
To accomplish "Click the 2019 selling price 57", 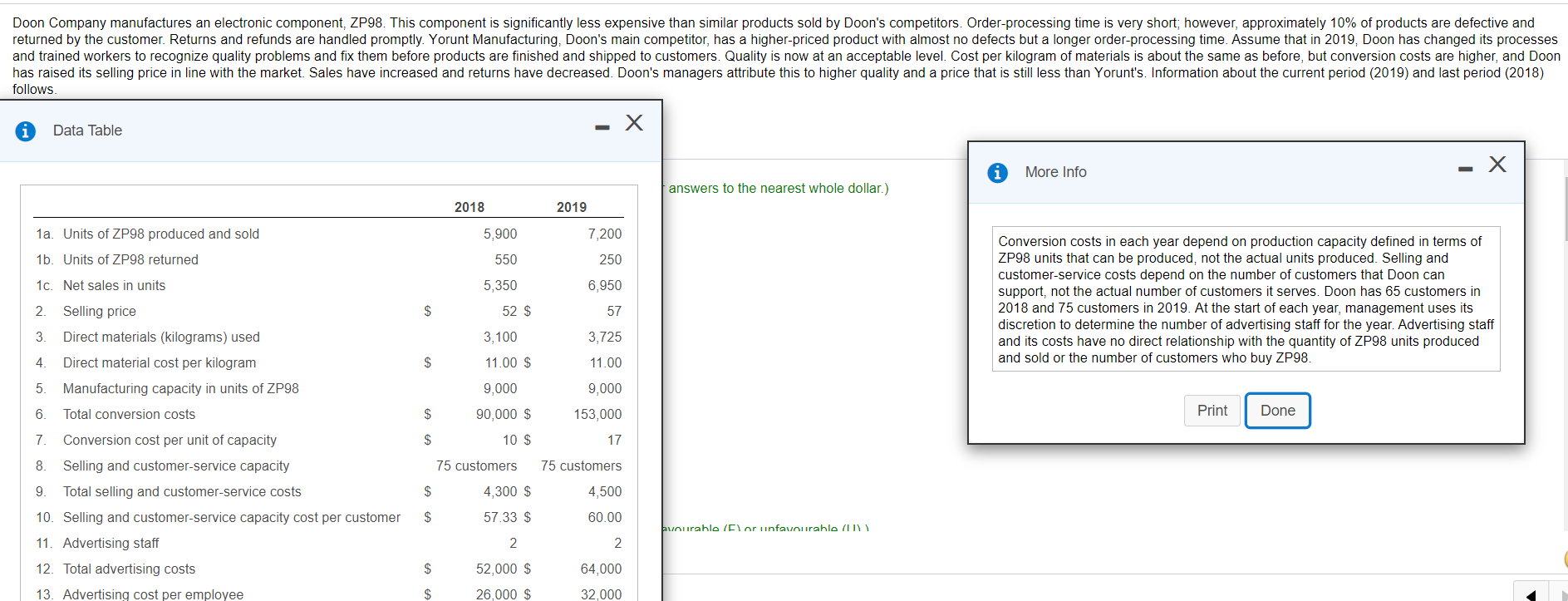I will [x=614, y=312].
